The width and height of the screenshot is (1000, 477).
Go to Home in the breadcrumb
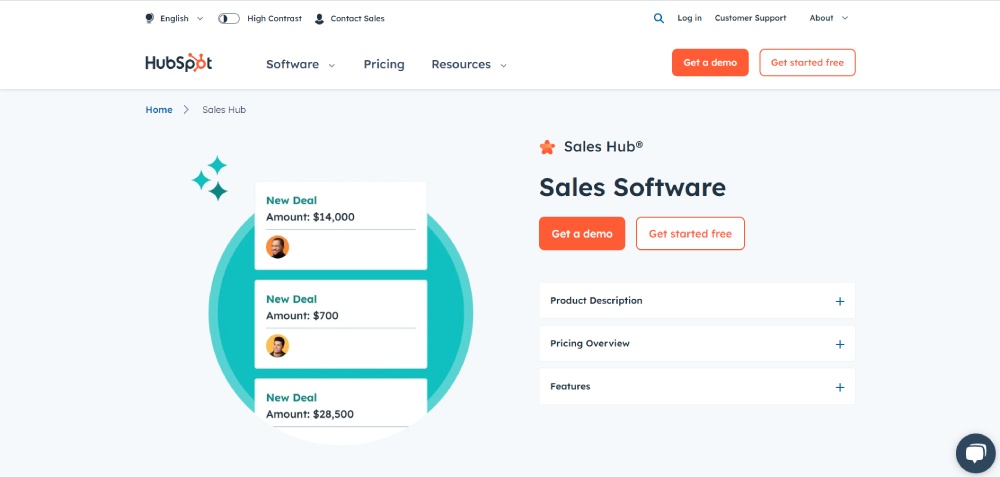pyautogui.click(x=159, y=110)
